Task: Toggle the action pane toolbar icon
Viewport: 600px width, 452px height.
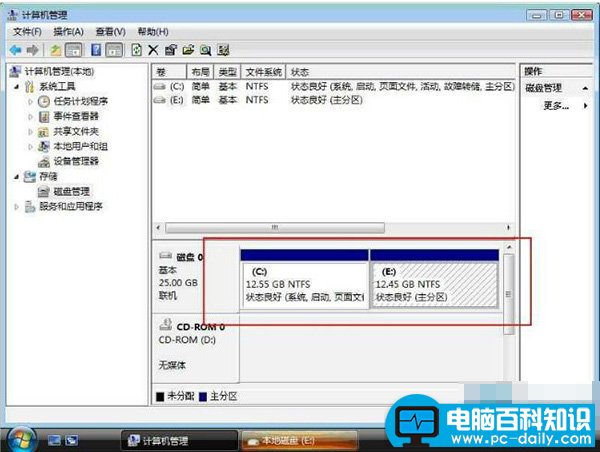Action: 114,50
